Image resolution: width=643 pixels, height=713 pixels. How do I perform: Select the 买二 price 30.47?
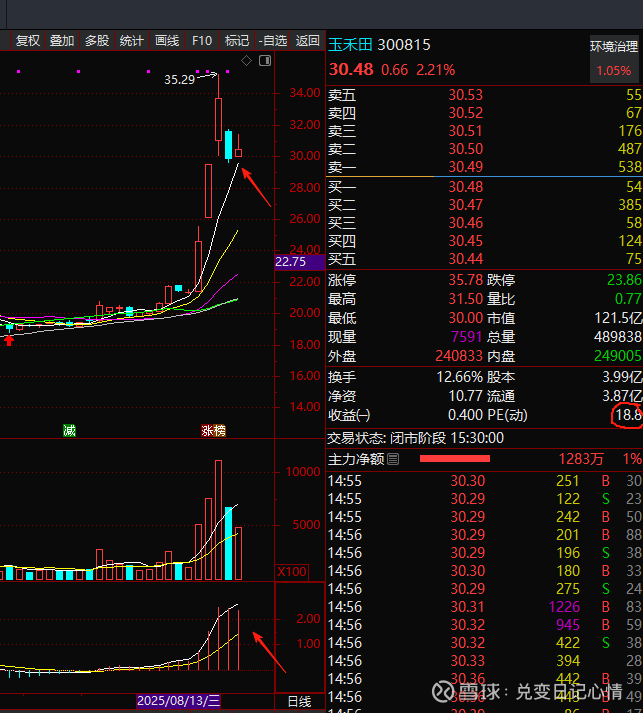(x=466, y=205)
